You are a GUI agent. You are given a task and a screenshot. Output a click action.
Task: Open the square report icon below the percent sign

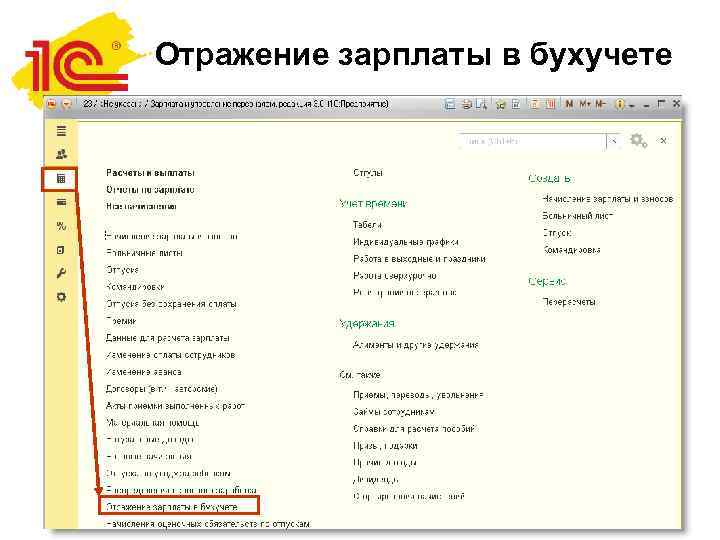tap(61, 250)
